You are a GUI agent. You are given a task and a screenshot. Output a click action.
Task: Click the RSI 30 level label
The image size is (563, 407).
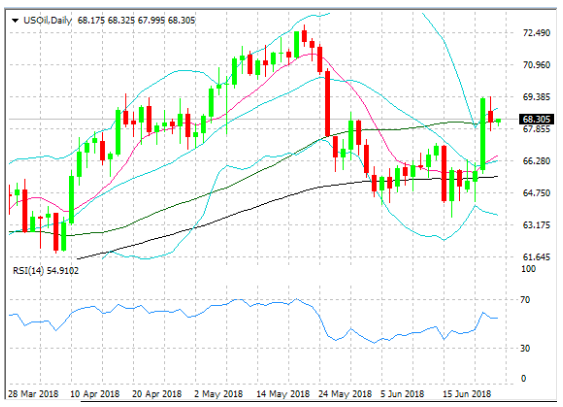point(525,348)
